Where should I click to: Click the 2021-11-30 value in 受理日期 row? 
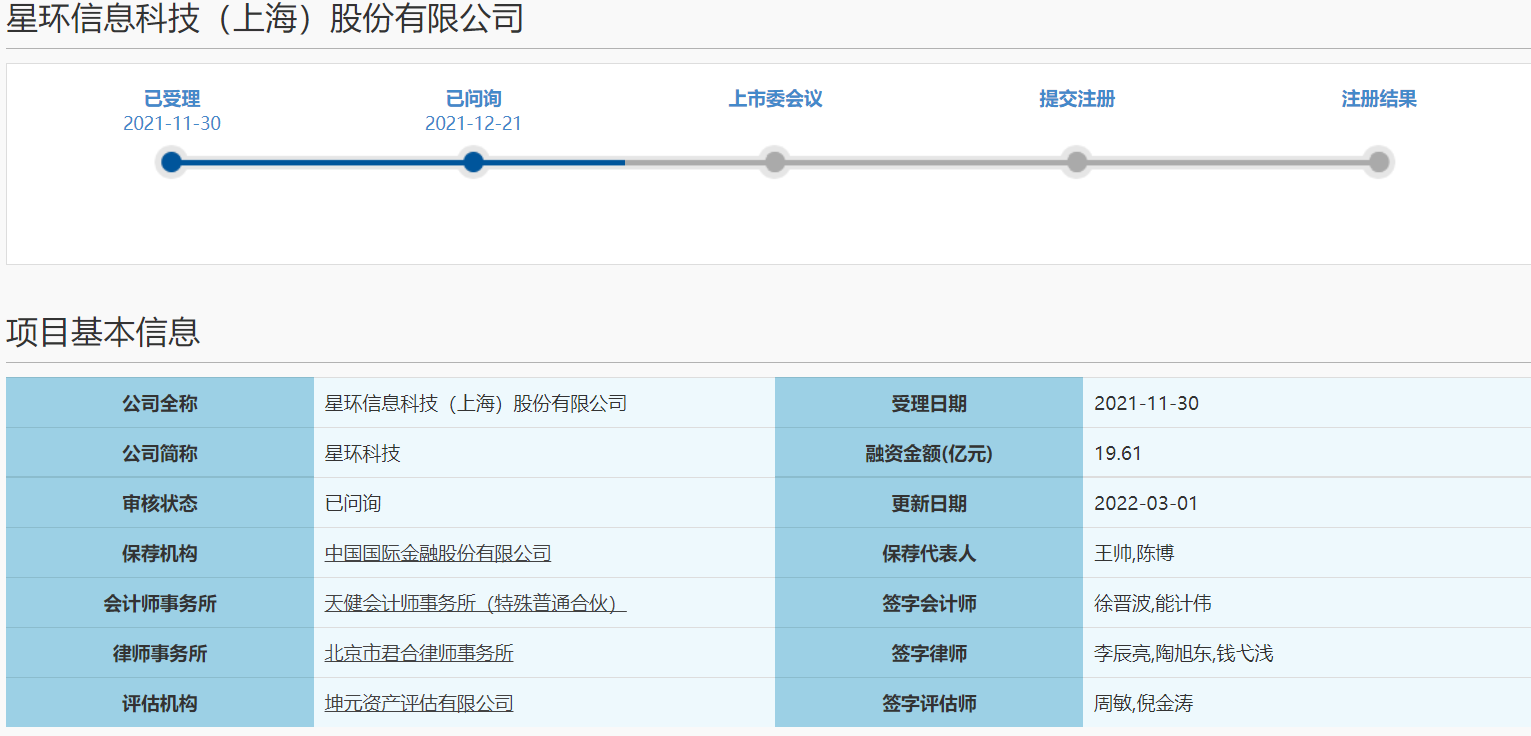point(1146,403)
